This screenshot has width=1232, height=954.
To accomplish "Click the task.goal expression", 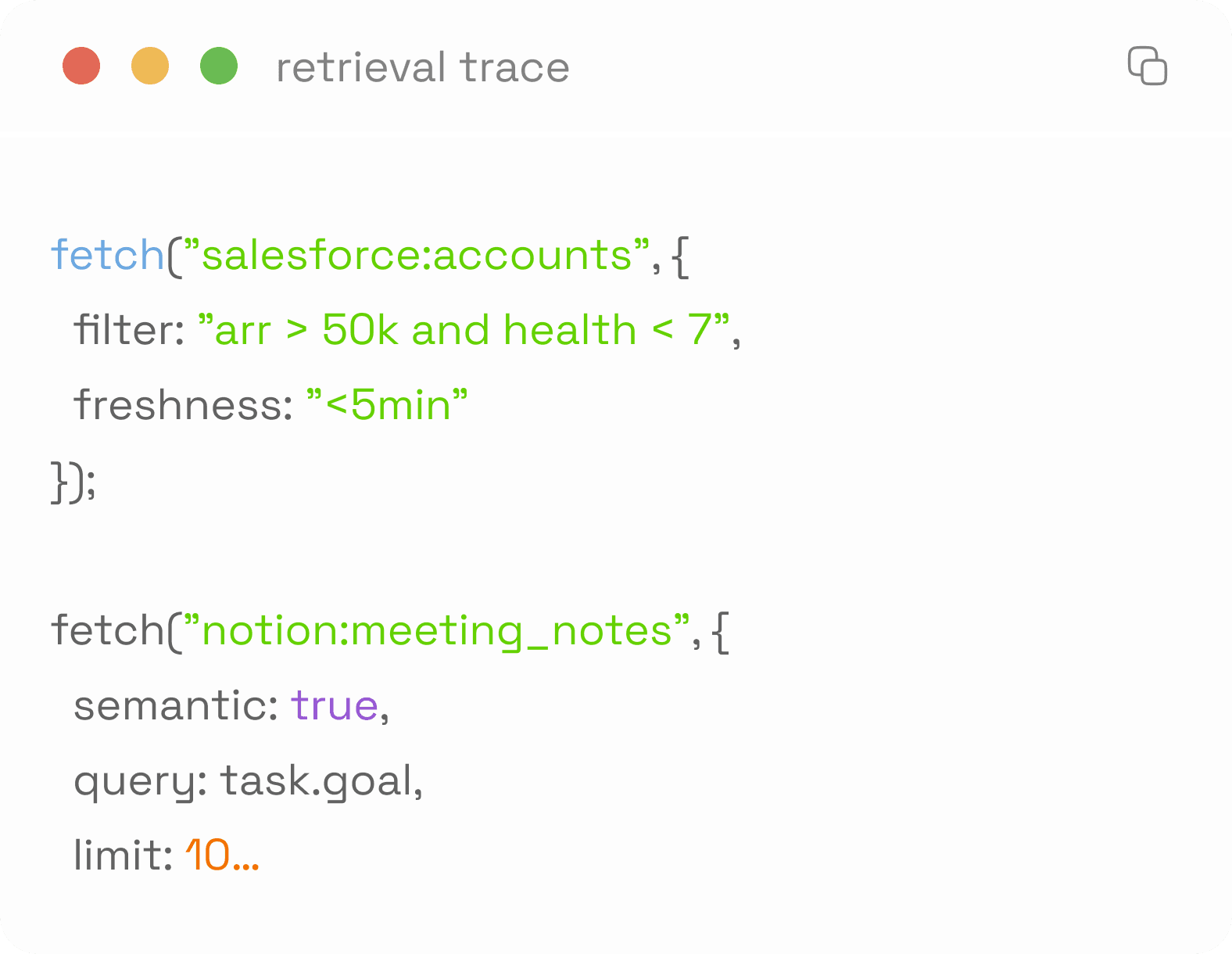I will [x=317, y=781].
